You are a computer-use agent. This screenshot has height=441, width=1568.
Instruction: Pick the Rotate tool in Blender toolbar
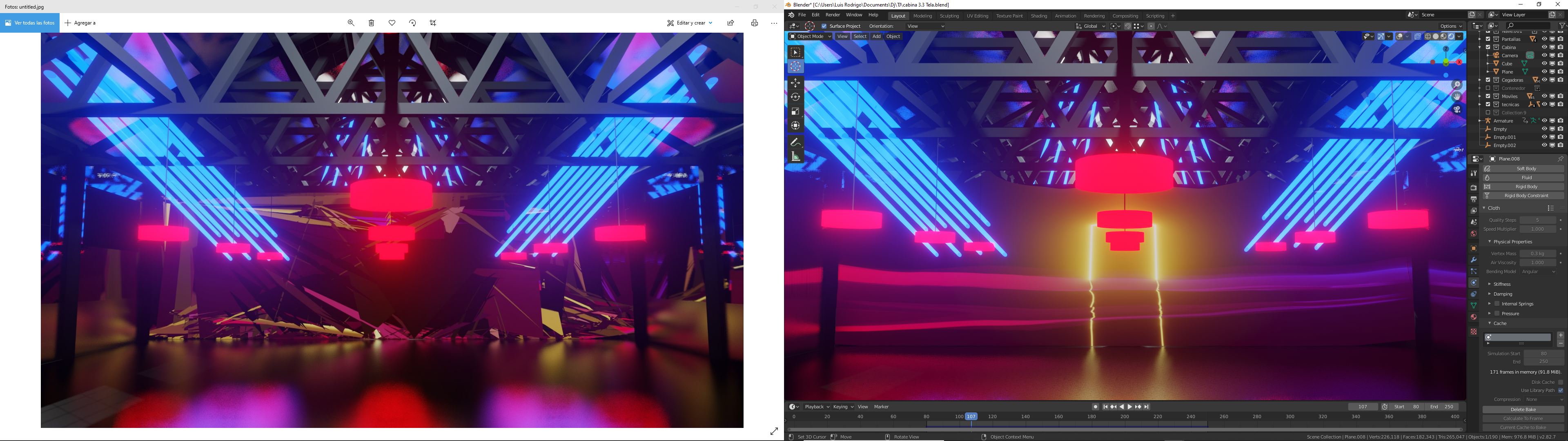pos(795,97)
